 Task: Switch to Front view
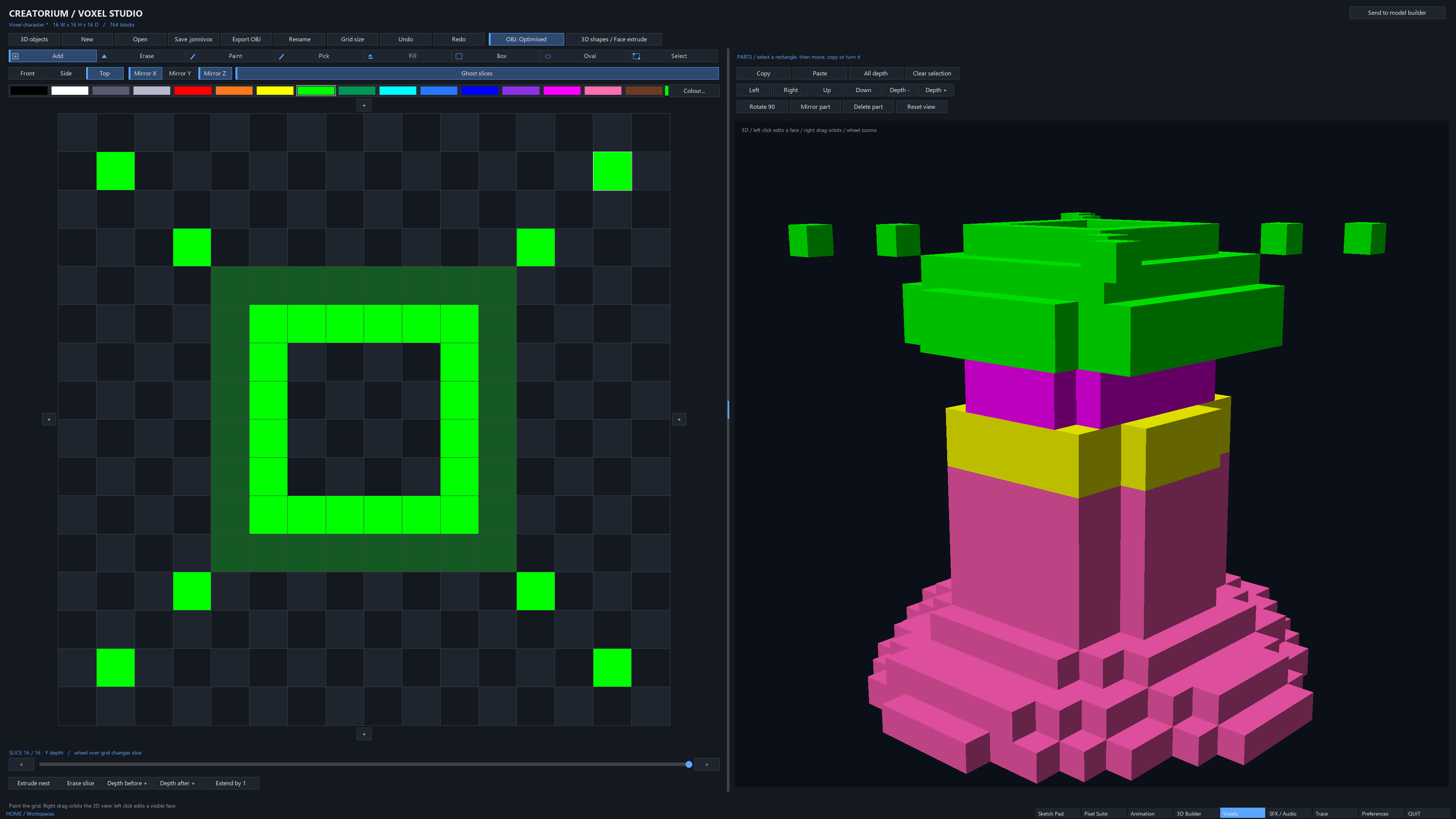pos(27,74)
